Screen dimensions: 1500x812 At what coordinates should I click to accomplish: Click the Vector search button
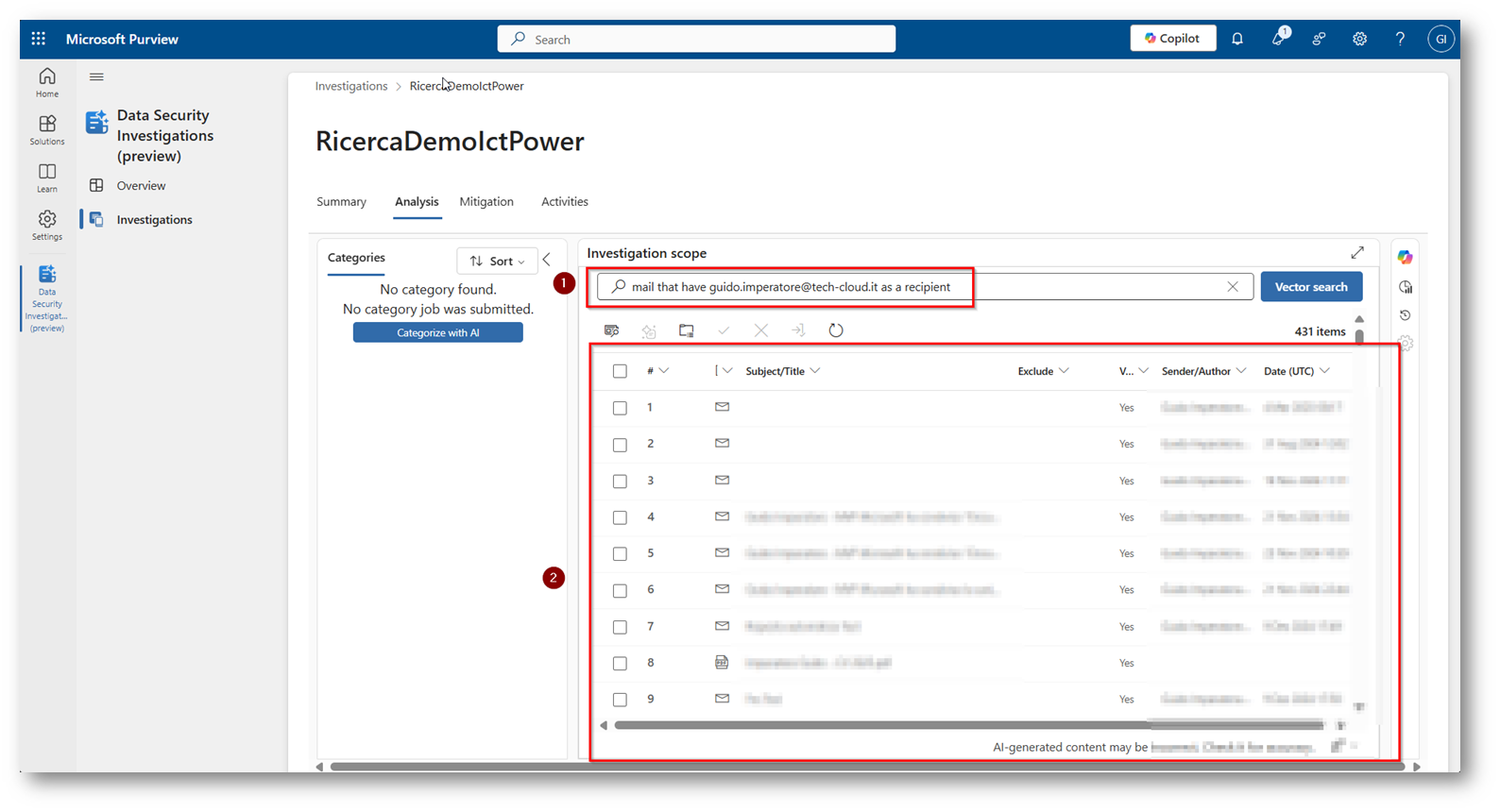pos(1311,287)
